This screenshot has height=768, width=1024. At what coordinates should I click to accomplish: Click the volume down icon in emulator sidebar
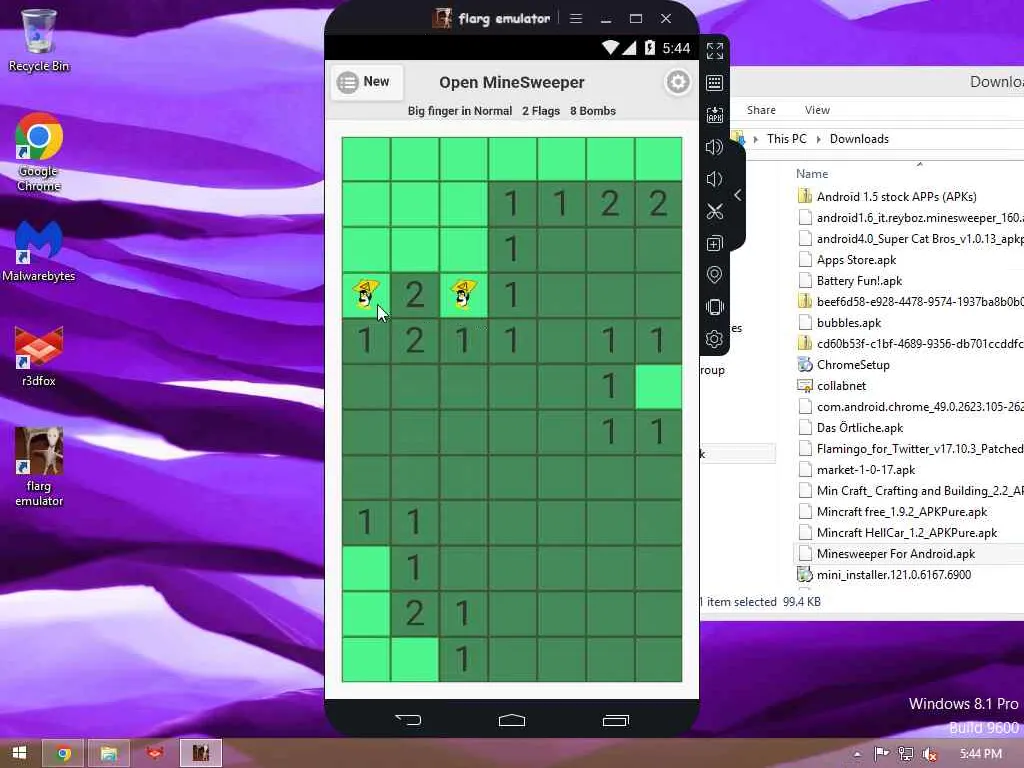714,179
